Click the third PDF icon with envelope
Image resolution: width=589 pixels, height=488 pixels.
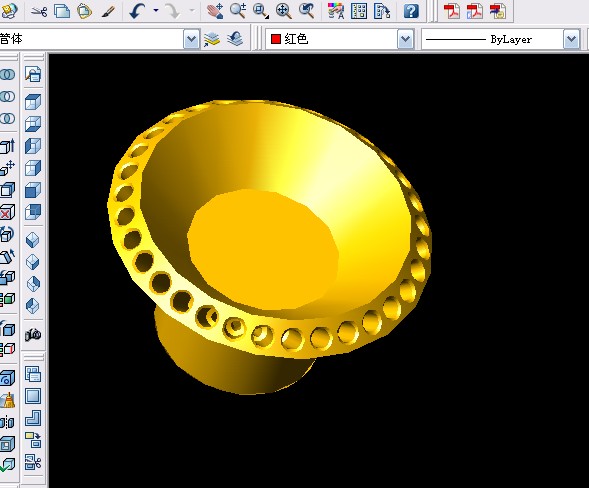[498, 11]
